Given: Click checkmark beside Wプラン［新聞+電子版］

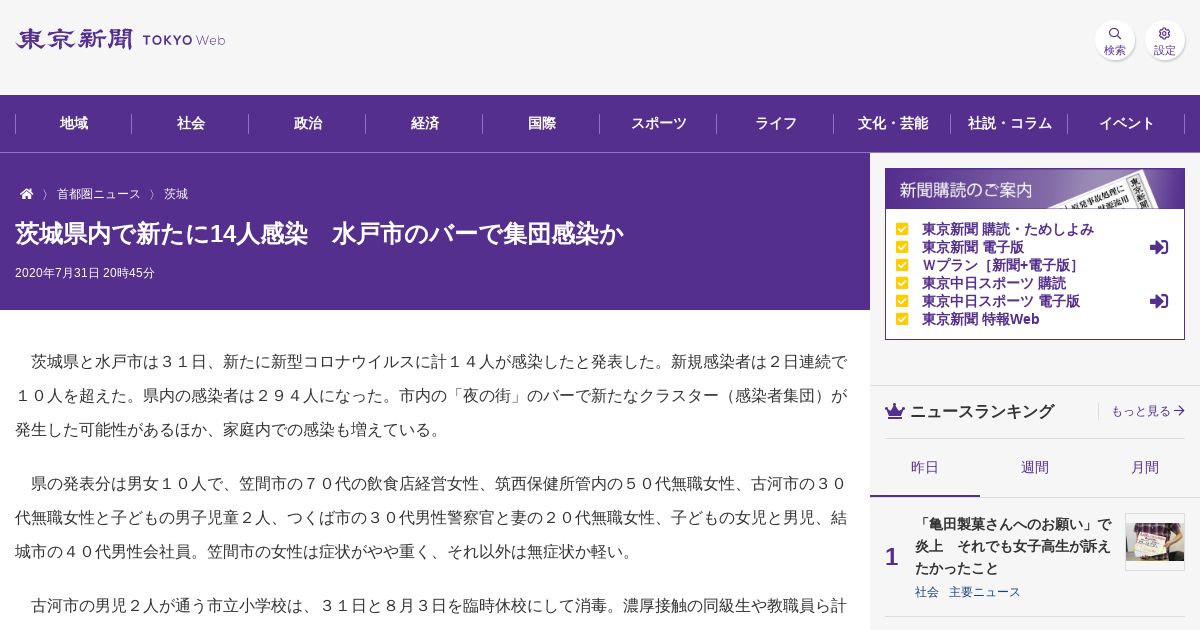Looking at the screenshot, I should (902, 265).
